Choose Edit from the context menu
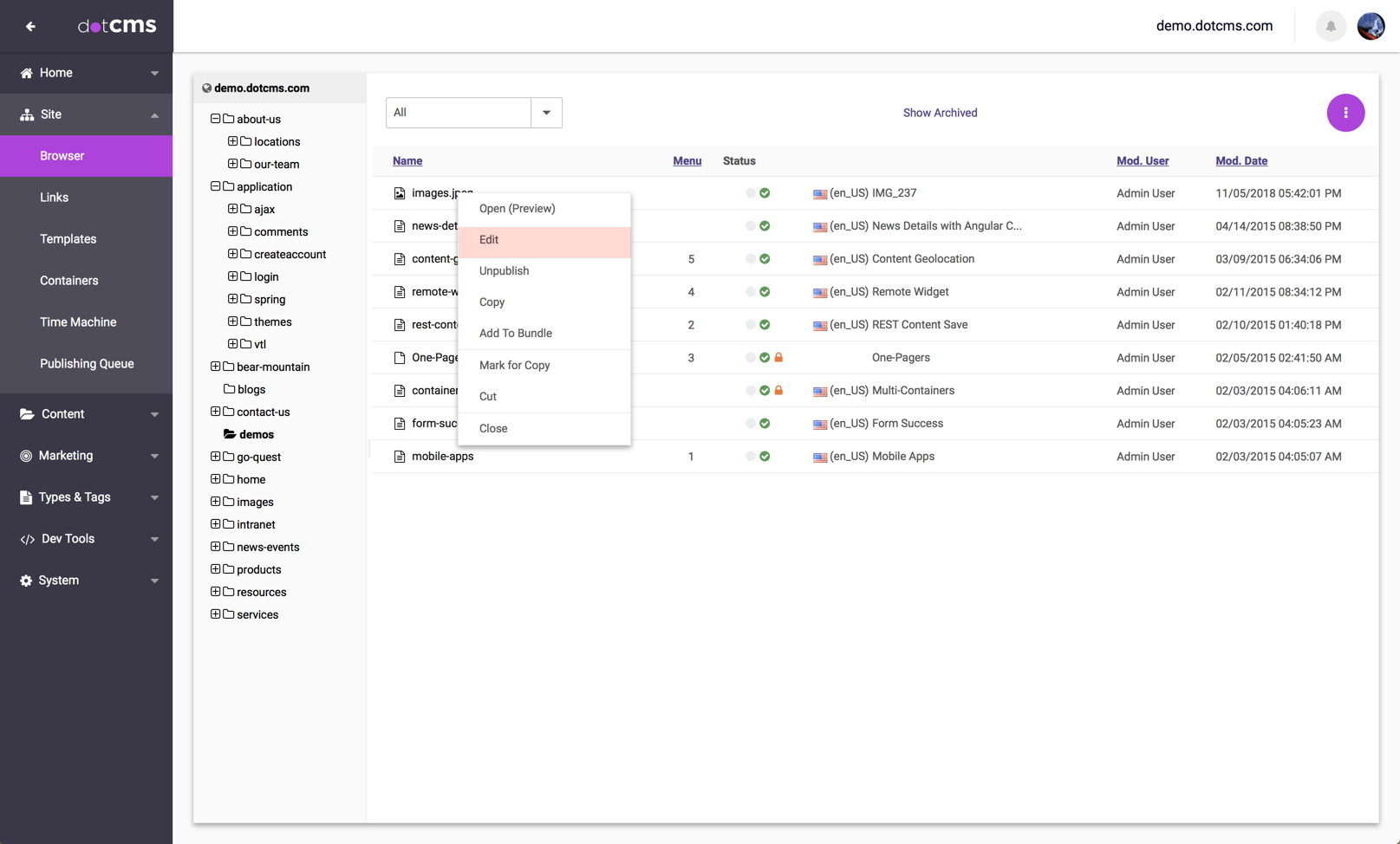The height and width of the screenshot is (844, 1400). [x=489, y=240]
